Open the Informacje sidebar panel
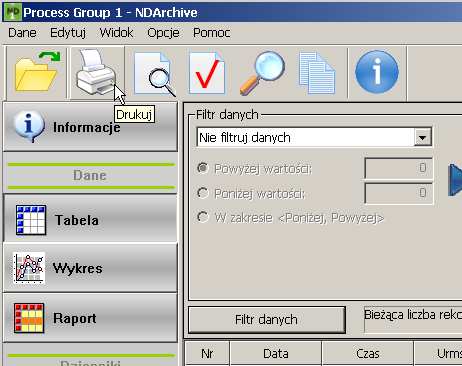Image resolution: width=462 pixels, height=366 pixels. pos(90,127)
